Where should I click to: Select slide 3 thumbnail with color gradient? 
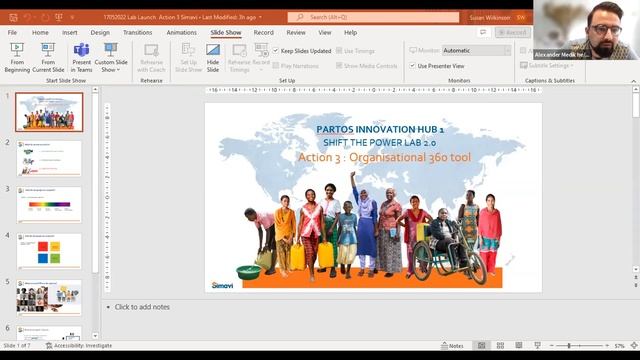pos(49,205)
